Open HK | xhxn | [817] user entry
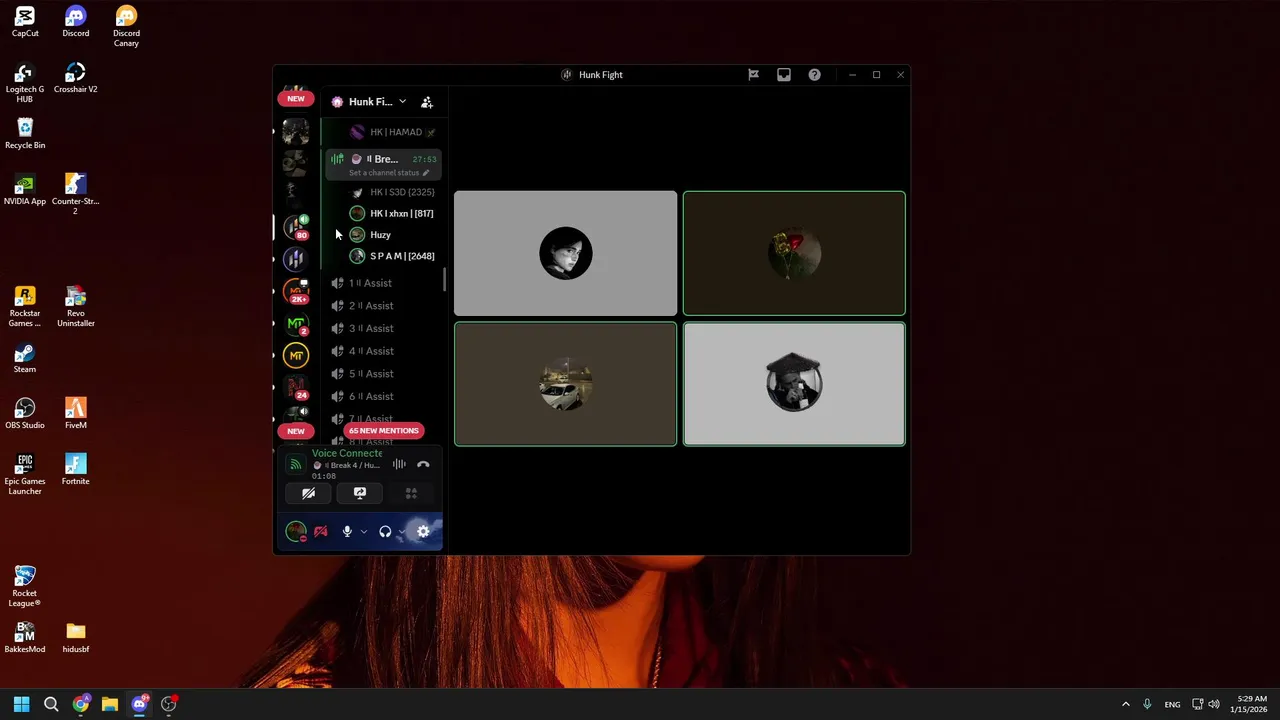Image resolution: width=1280 pixels, height=720 pixels. click(393, 213)
